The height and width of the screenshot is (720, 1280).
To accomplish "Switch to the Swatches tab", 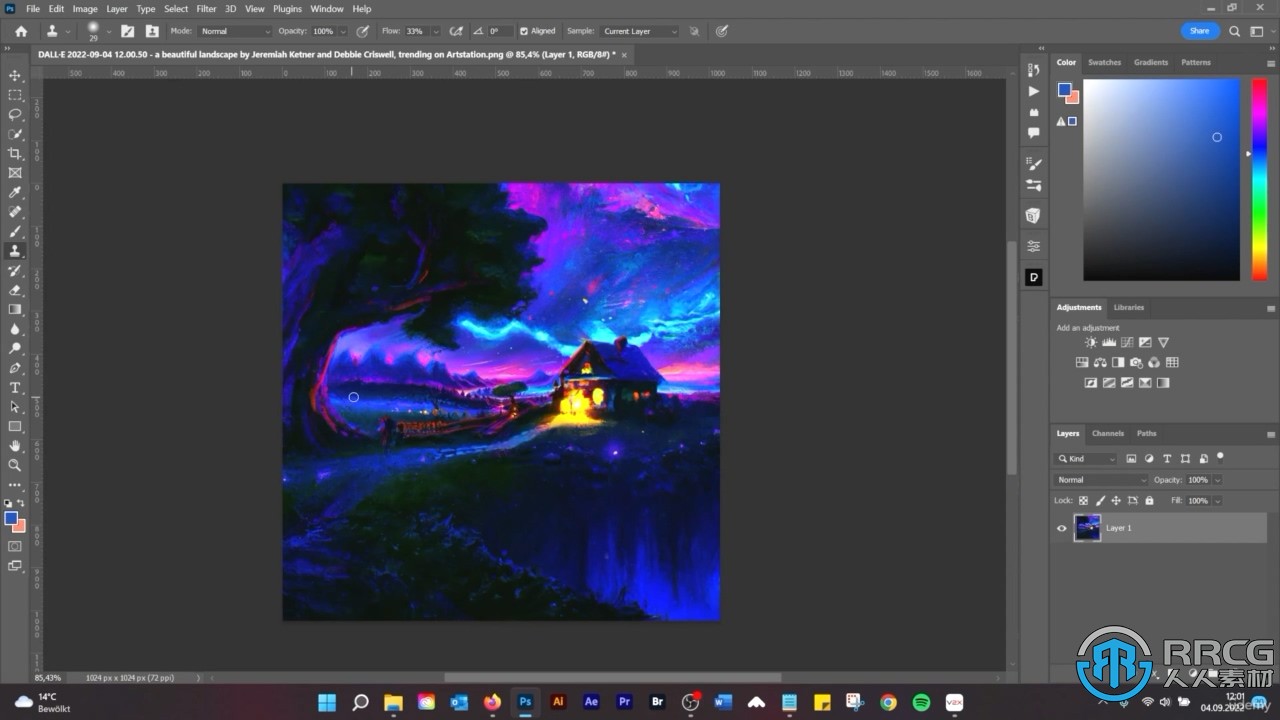I will tap(1104, 62).
